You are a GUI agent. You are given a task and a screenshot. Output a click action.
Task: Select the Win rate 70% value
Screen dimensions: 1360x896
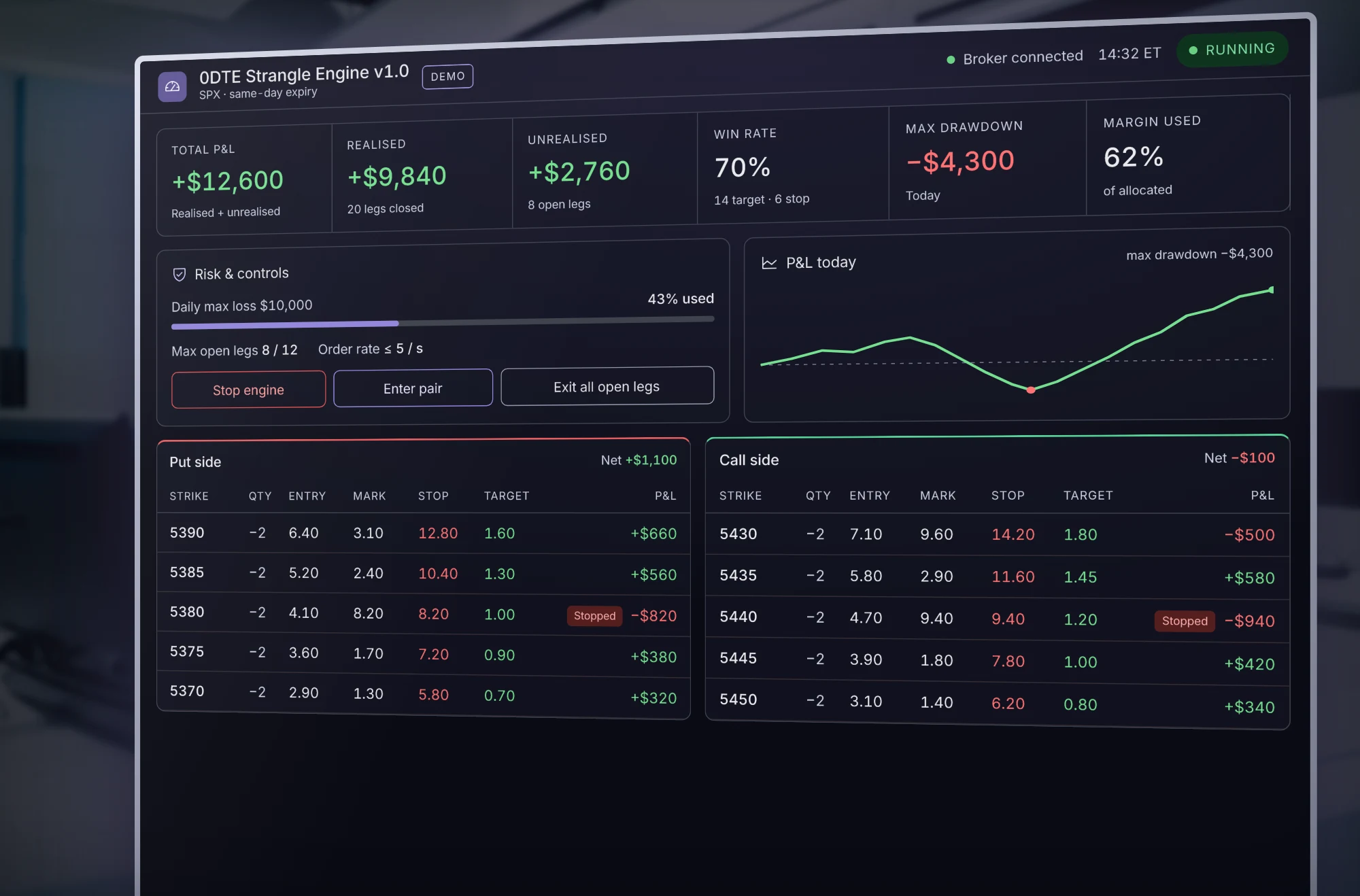(743, 167)
